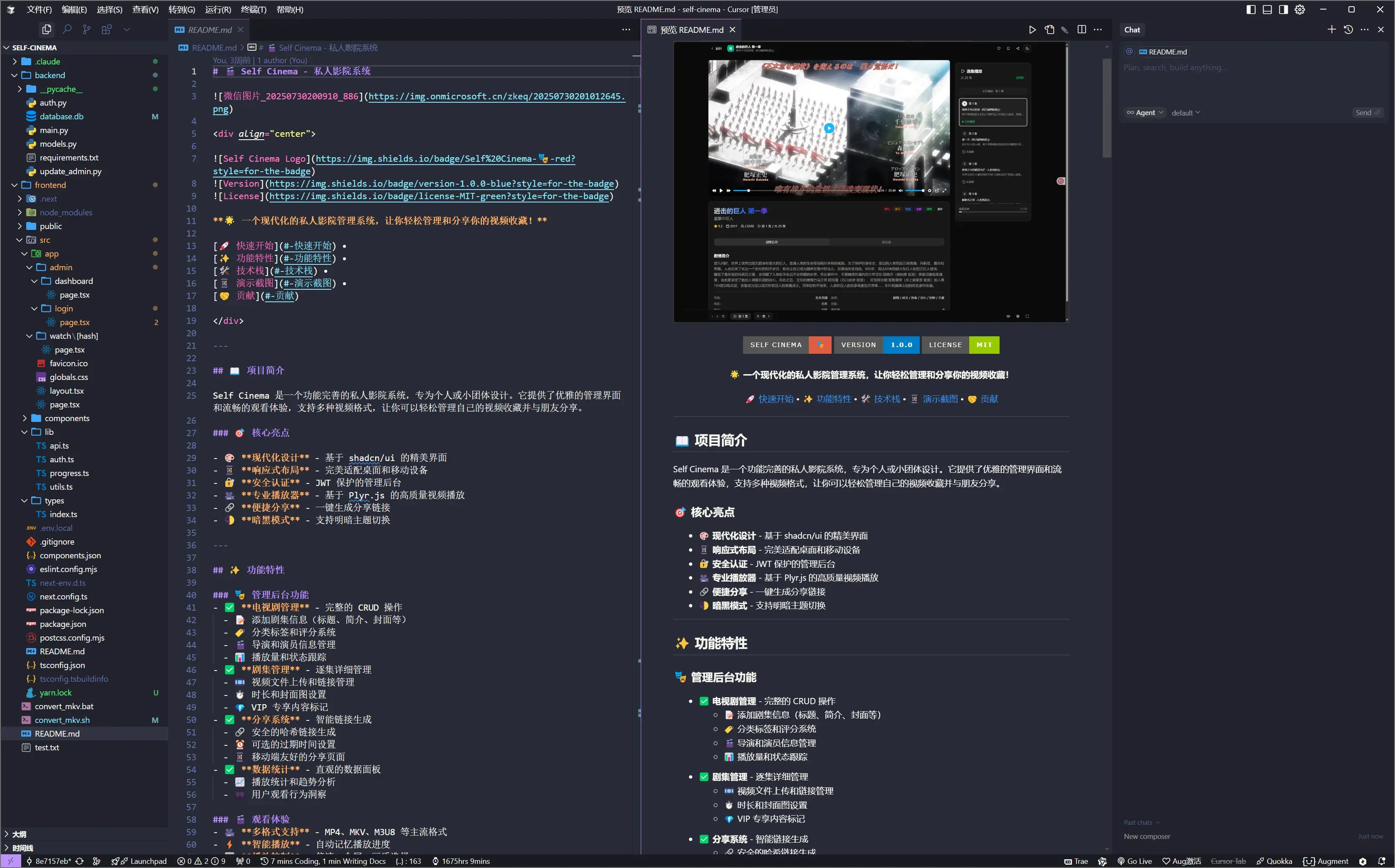
Task: Toggle the bottom panel layout button
Action: (x=1267, y=9)
